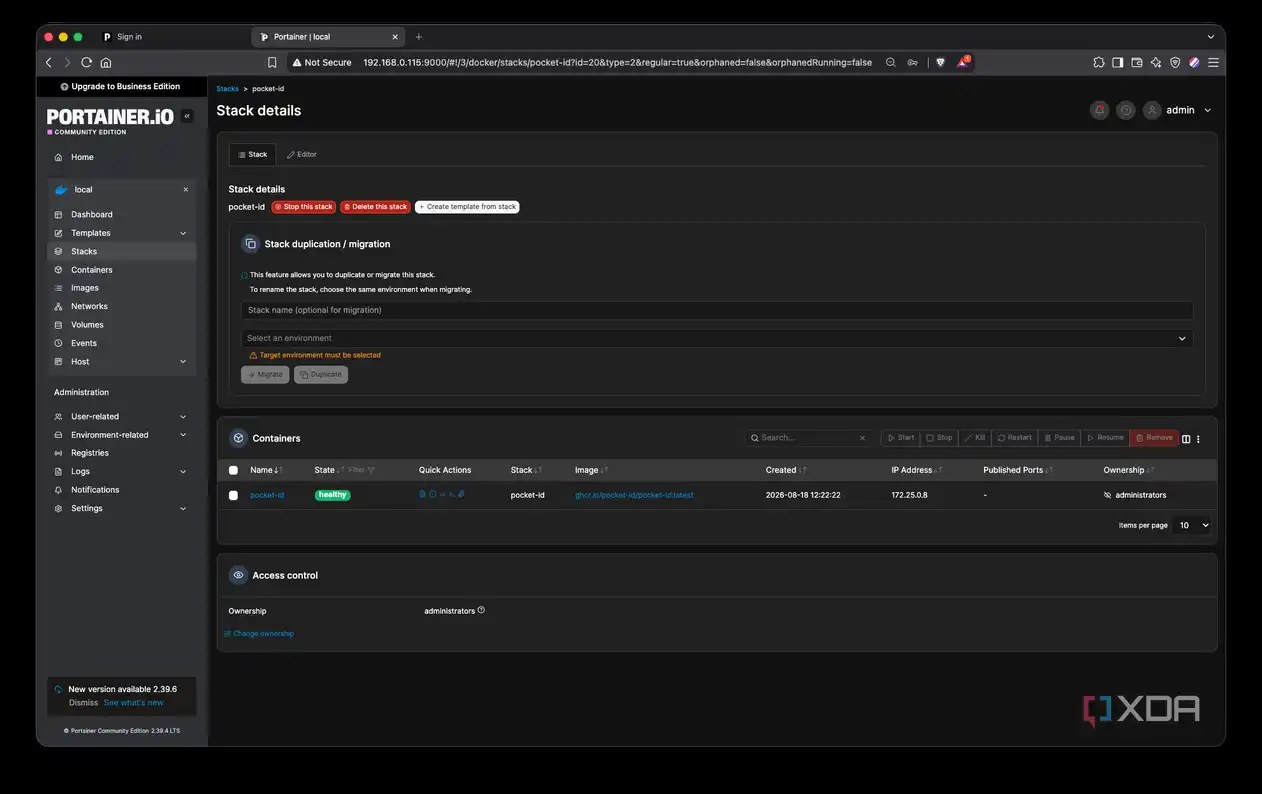The width and height of the screenshot is (1262, 794).
Task: Click the Brave rewards triangle icon
Action: coord(962,62)
